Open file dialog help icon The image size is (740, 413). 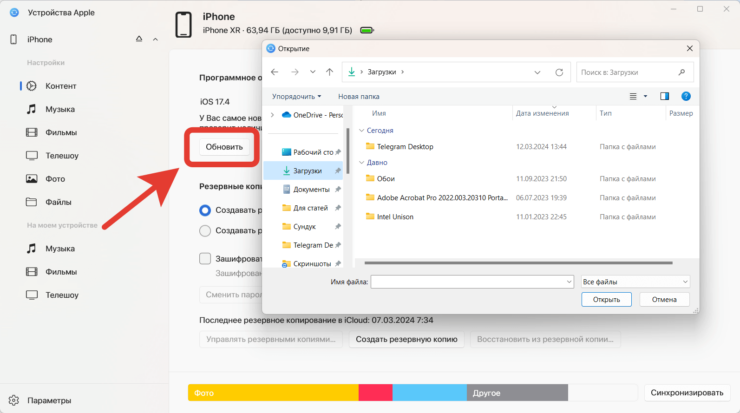click(686, 96)
